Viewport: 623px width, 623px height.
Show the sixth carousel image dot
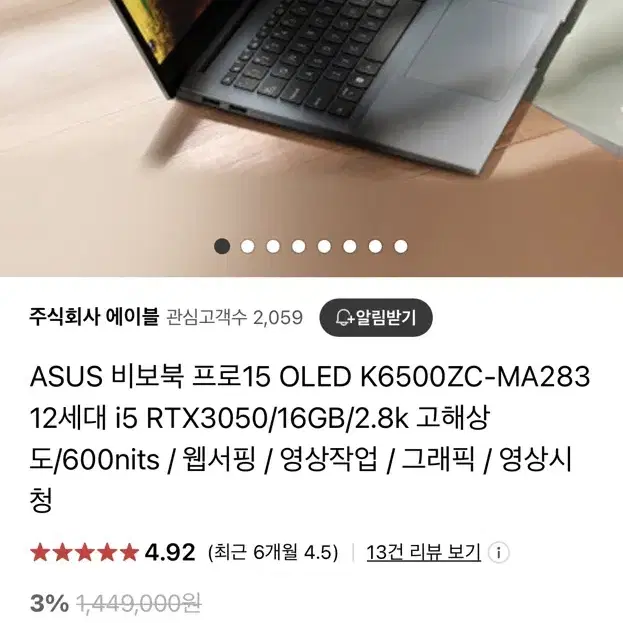(350, 246)
